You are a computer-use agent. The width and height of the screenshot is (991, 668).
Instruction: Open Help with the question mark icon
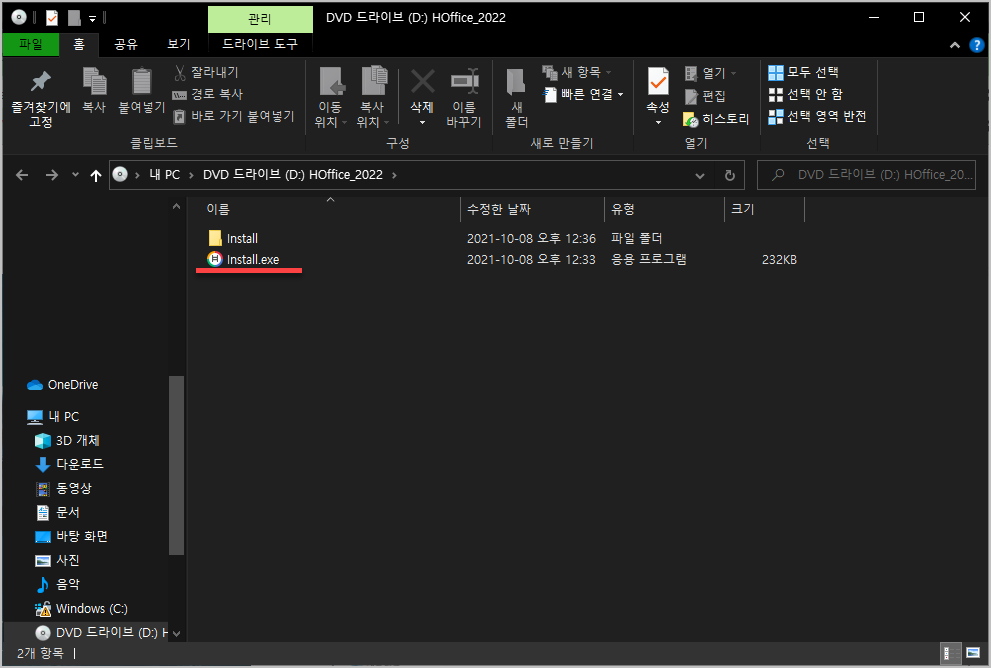click(x=976, y=45)
